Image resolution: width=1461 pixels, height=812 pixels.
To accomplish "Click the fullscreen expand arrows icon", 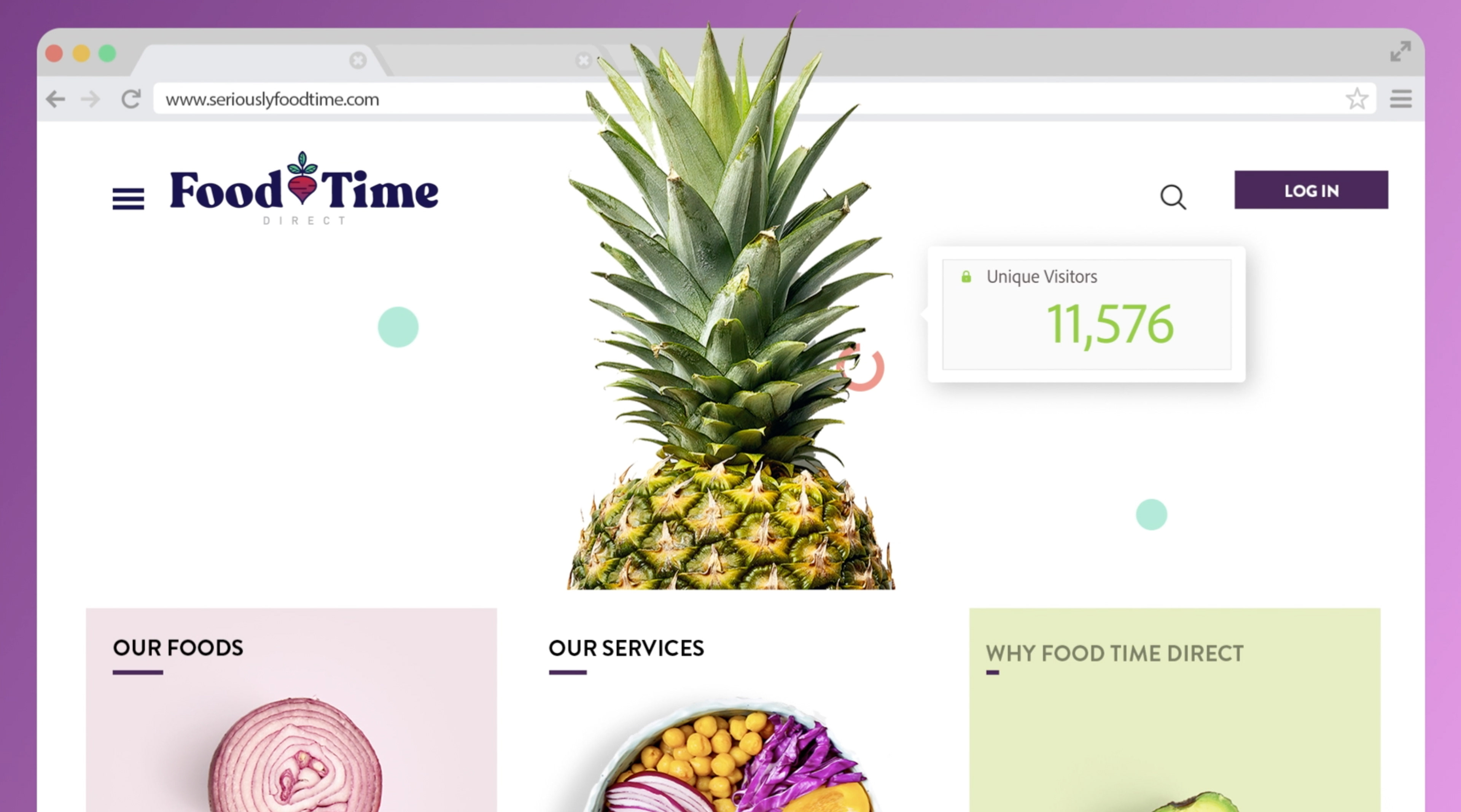I will point(1400,52).
